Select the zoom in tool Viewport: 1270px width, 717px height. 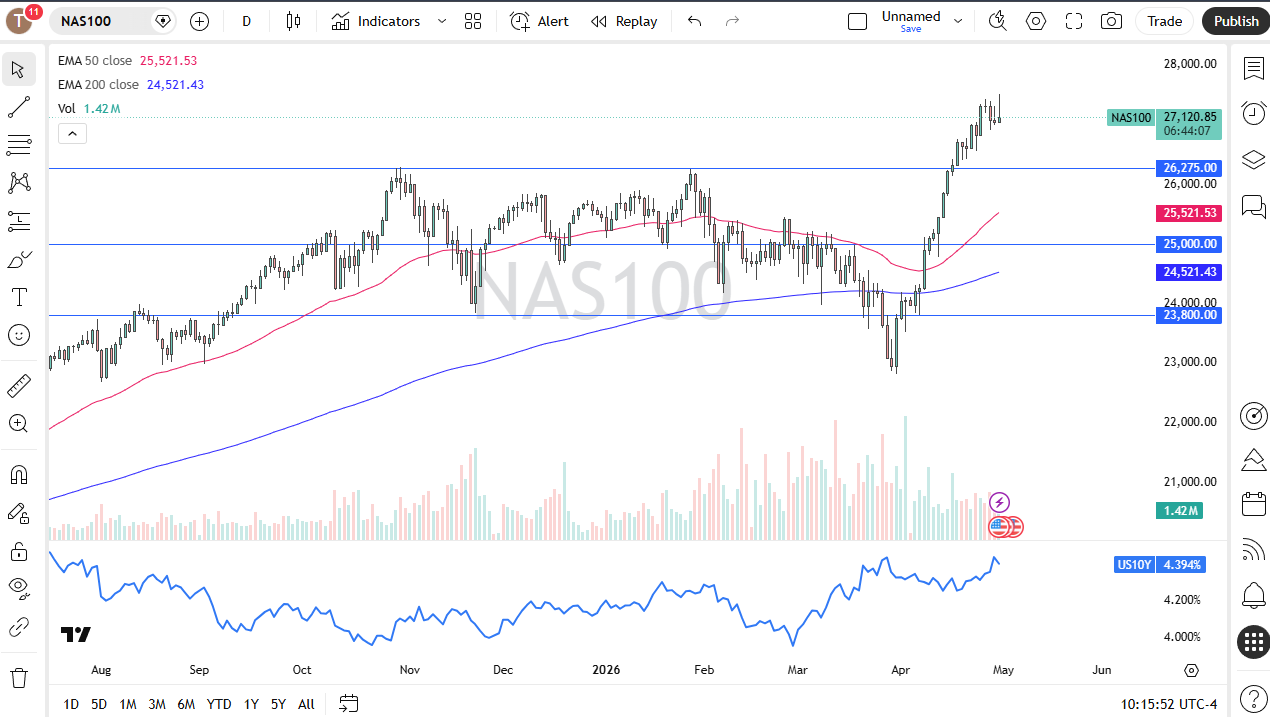tap(18, 424)
